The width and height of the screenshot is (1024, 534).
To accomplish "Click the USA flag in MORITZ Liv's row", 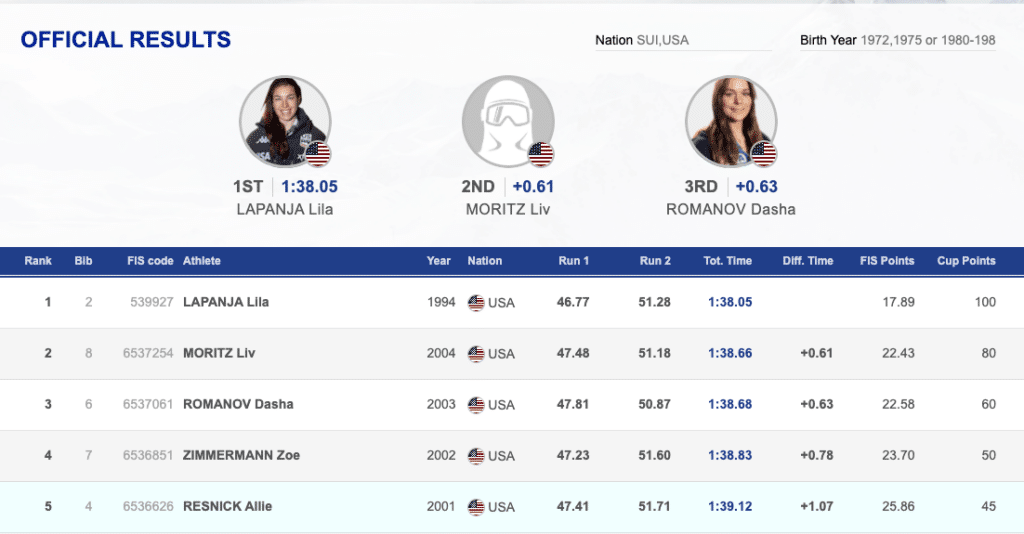I will click(x=476, y=353).
